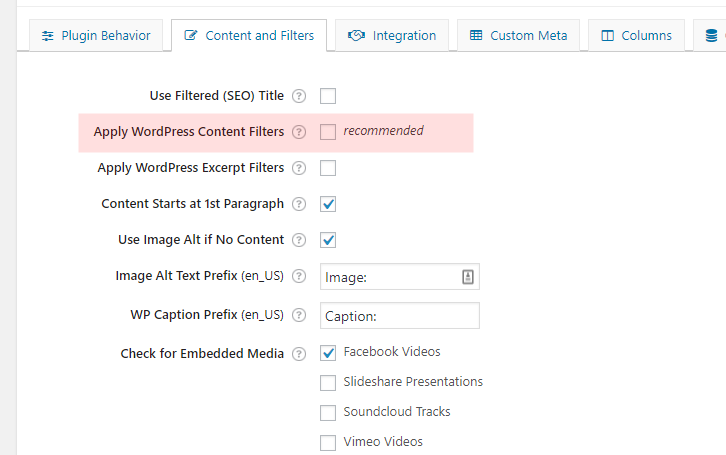Click the WP Caption Prefix text field
Image resolution: width=726 pixels, height=455 pixels.
tap(400, 316)
